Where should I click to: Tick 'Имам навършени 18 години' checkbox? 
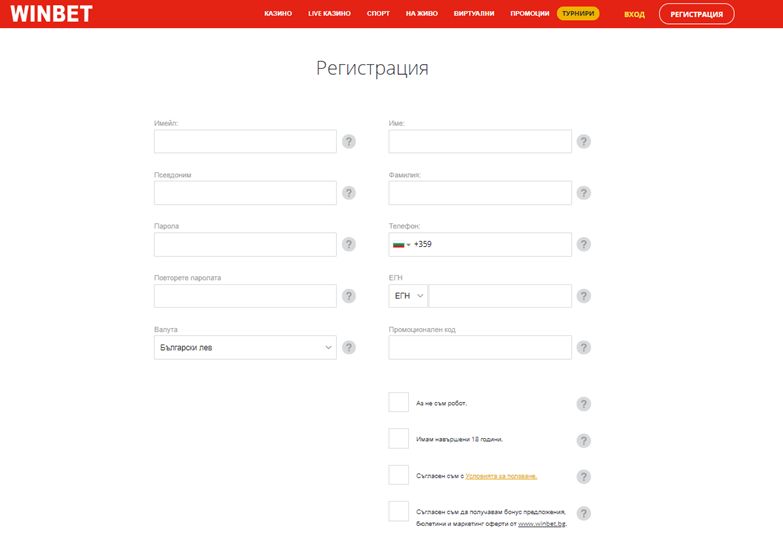pyautogui.click(x=398, y=438)
